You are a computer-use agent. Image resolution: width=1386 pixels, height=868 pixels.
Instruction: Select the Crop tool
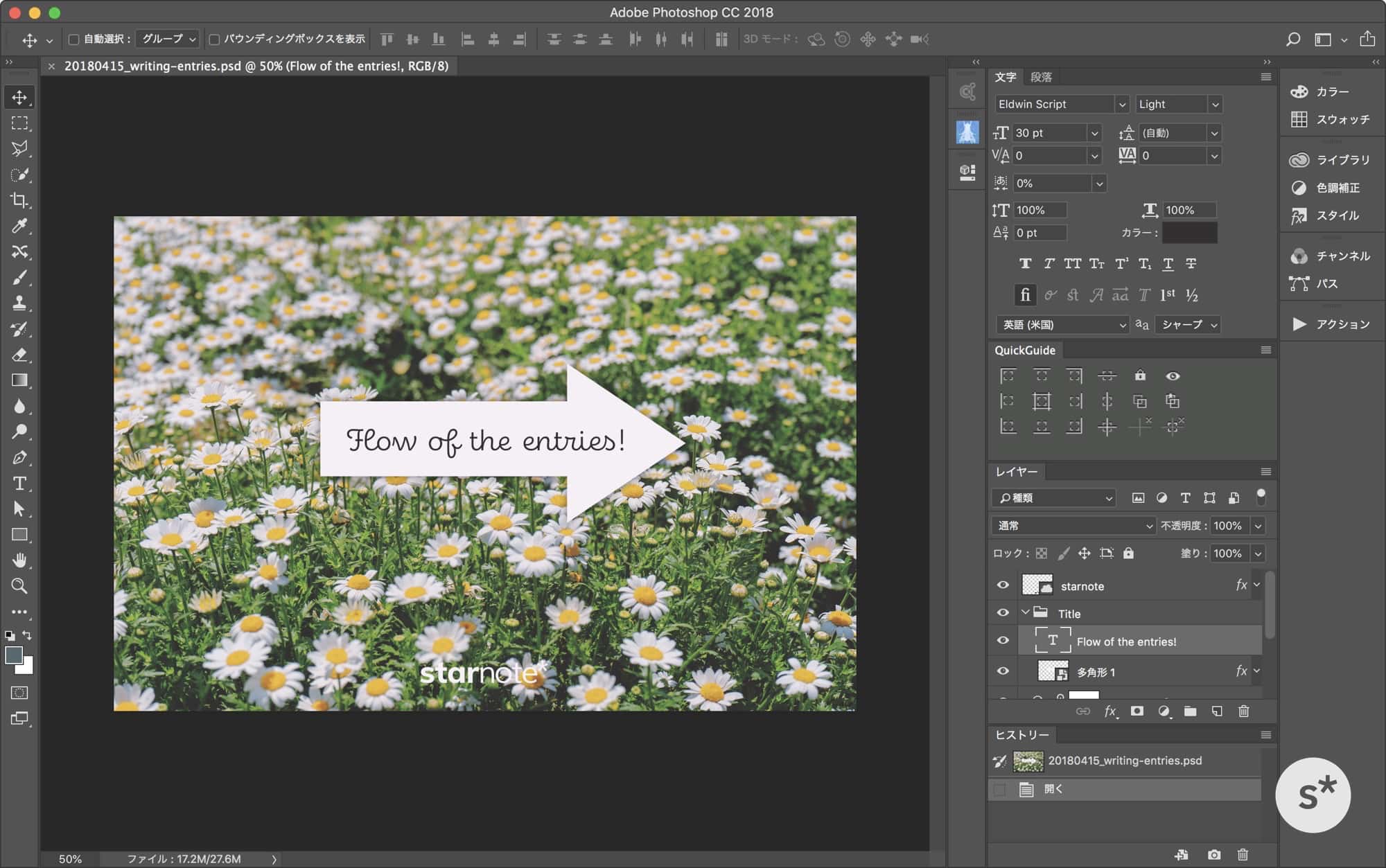[19, 200]
